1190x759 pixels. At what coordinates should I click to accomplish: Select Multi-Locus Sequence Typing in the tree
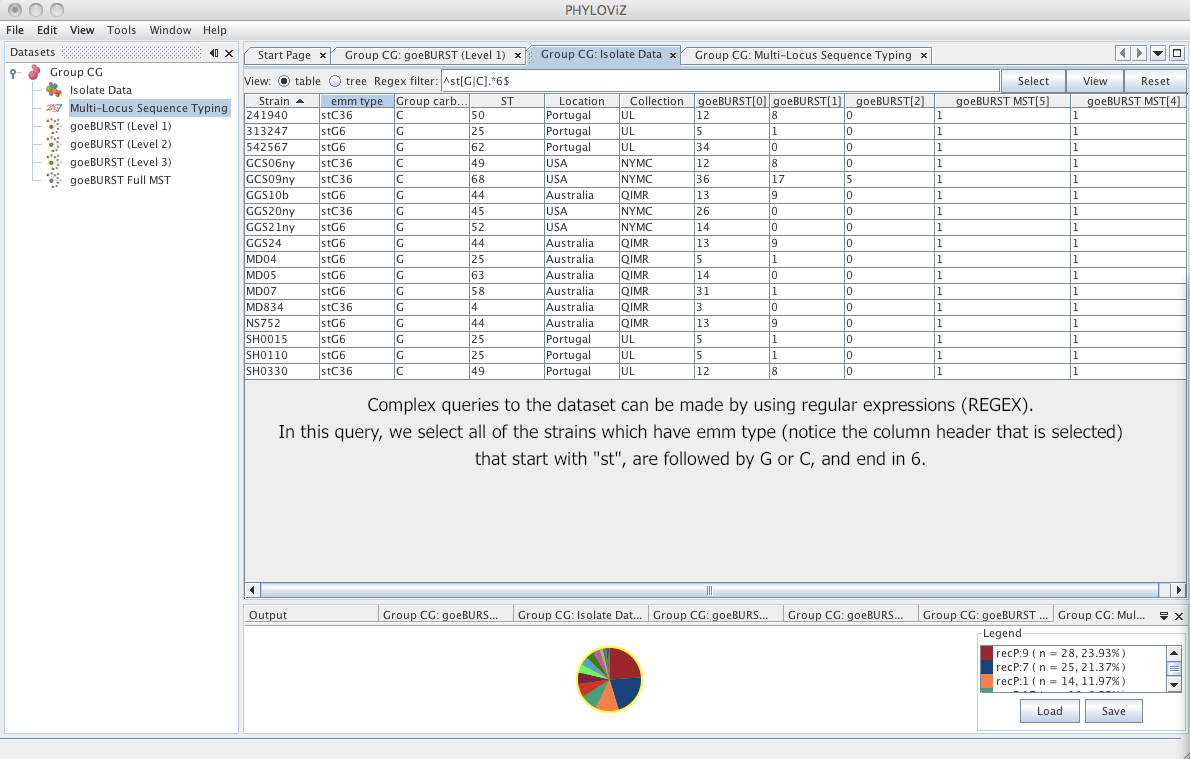pos(149,108)
